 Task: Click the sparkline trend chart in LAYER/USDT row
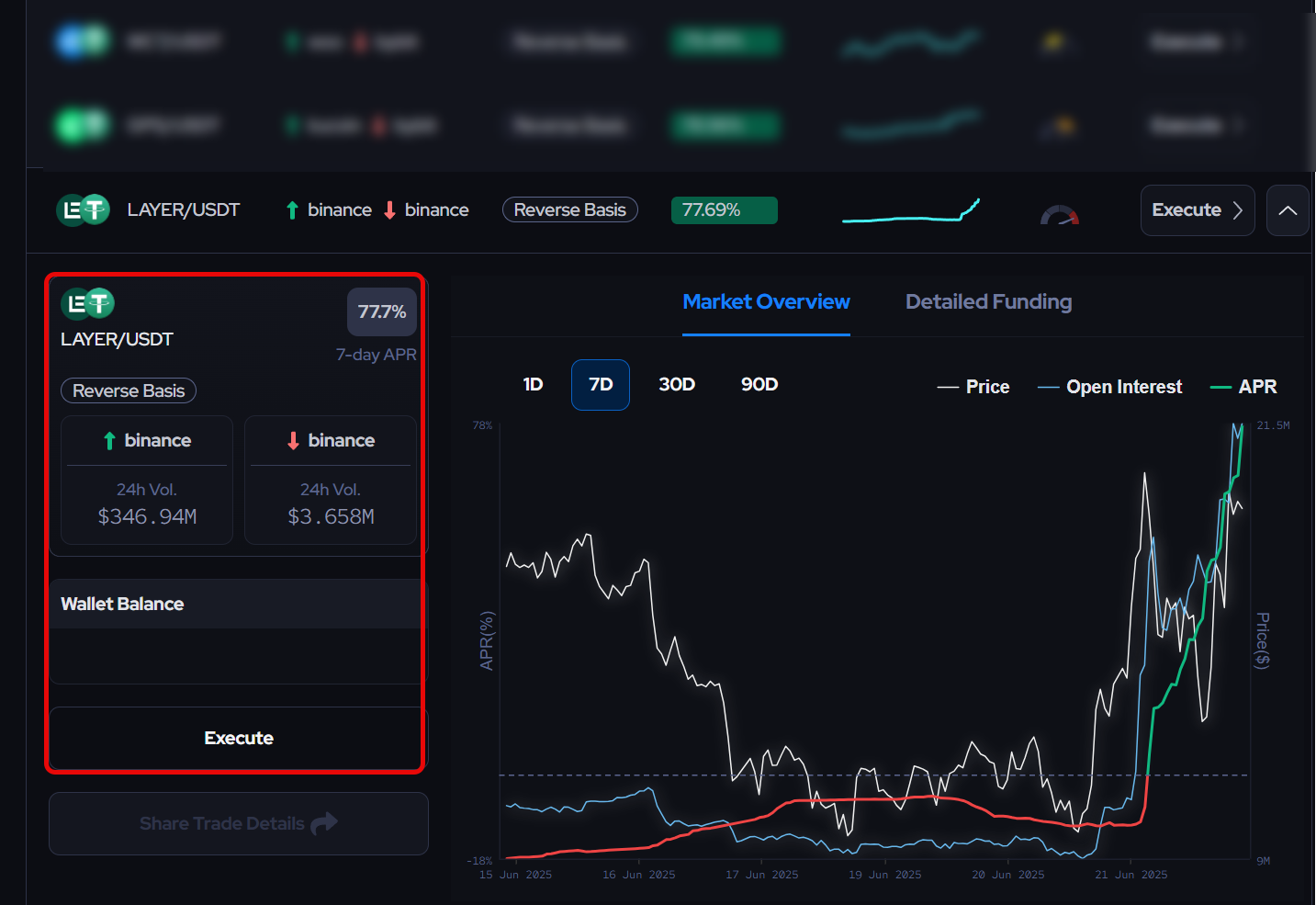(911, 210)
